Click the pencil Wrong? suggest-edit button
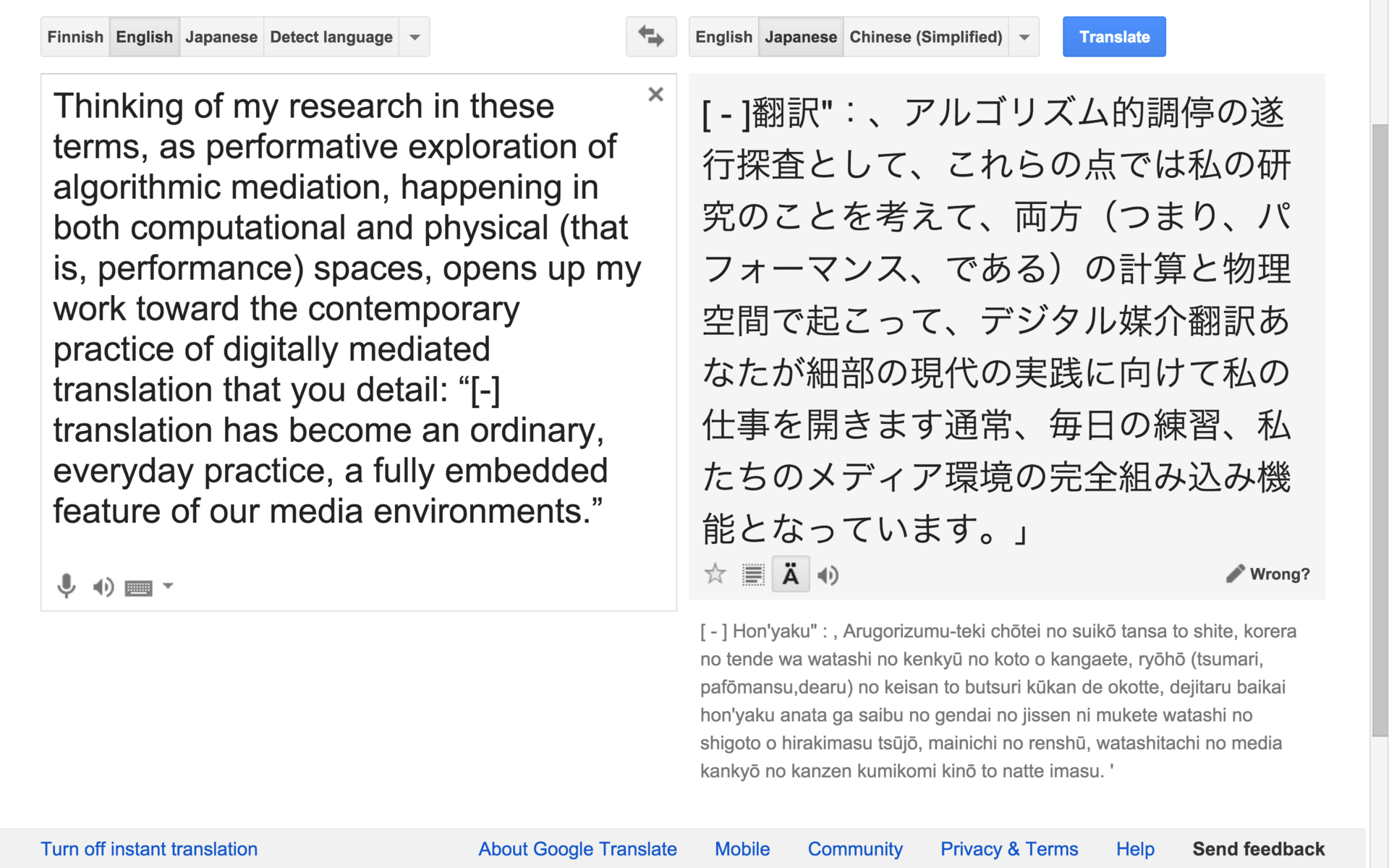Image resolution: width=1389 pixels, height=868 pixels. click(1267, 574)
